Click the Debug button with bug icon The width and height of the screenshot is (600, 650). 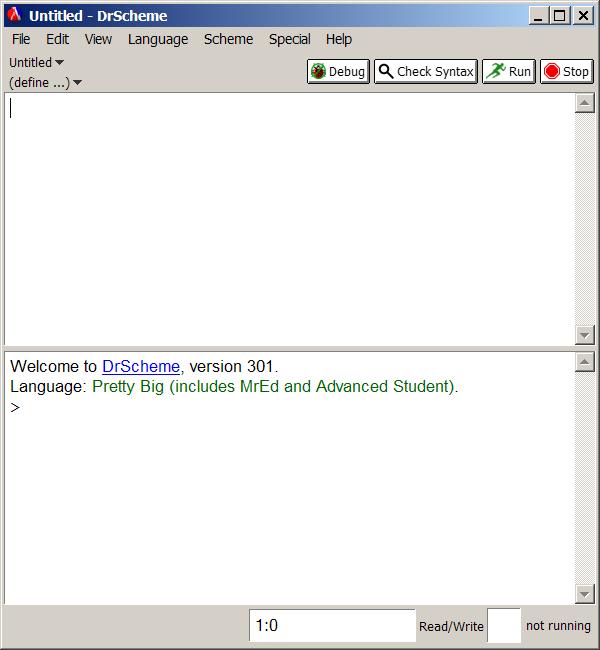click(338, 72)
